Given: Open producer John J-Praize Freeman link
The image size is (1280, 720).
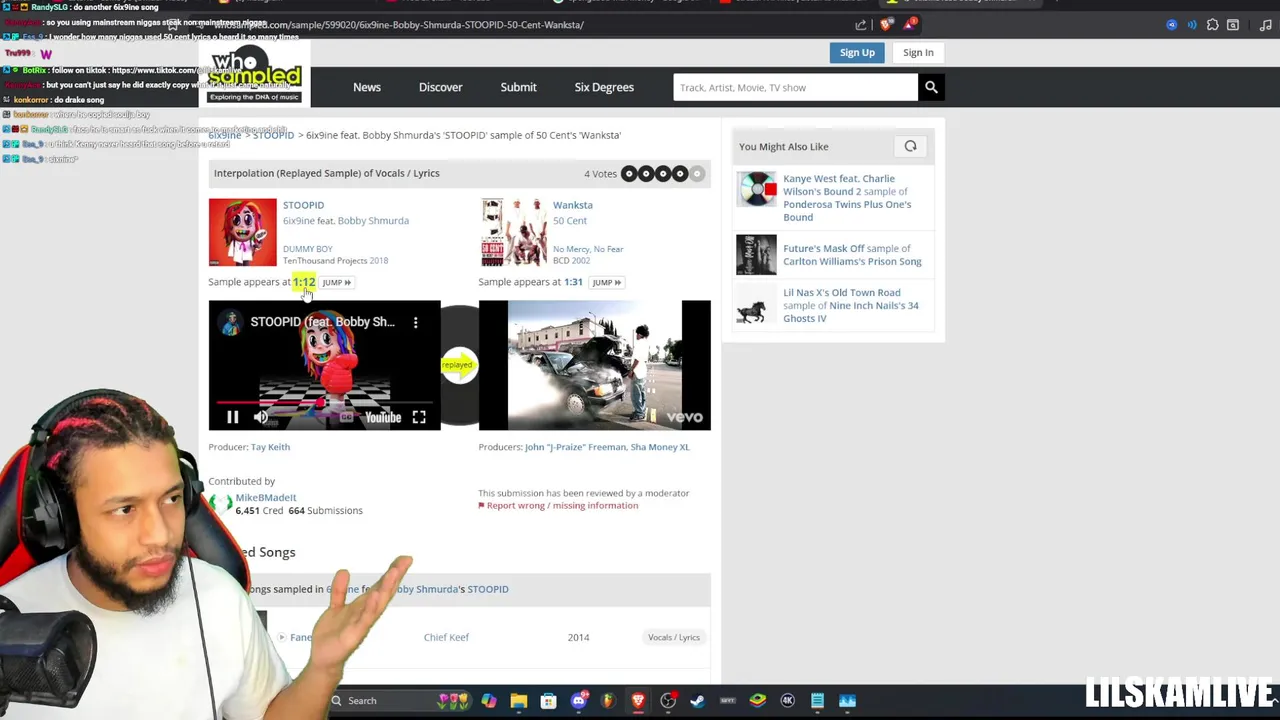Looking at the screenshot, I should point(575,447).
